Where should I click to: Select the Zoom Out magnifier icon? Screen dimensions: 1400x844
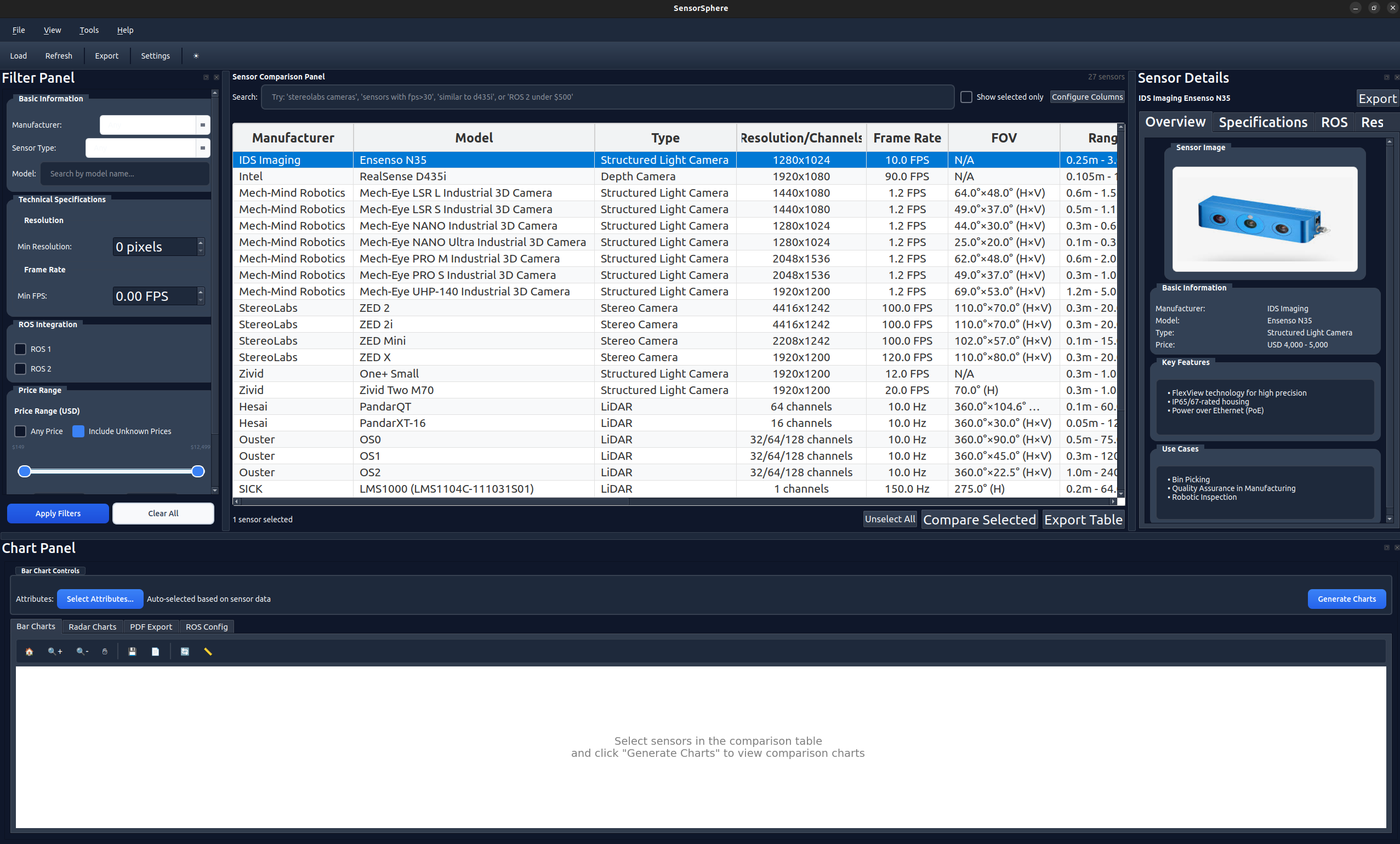(82, 652)
